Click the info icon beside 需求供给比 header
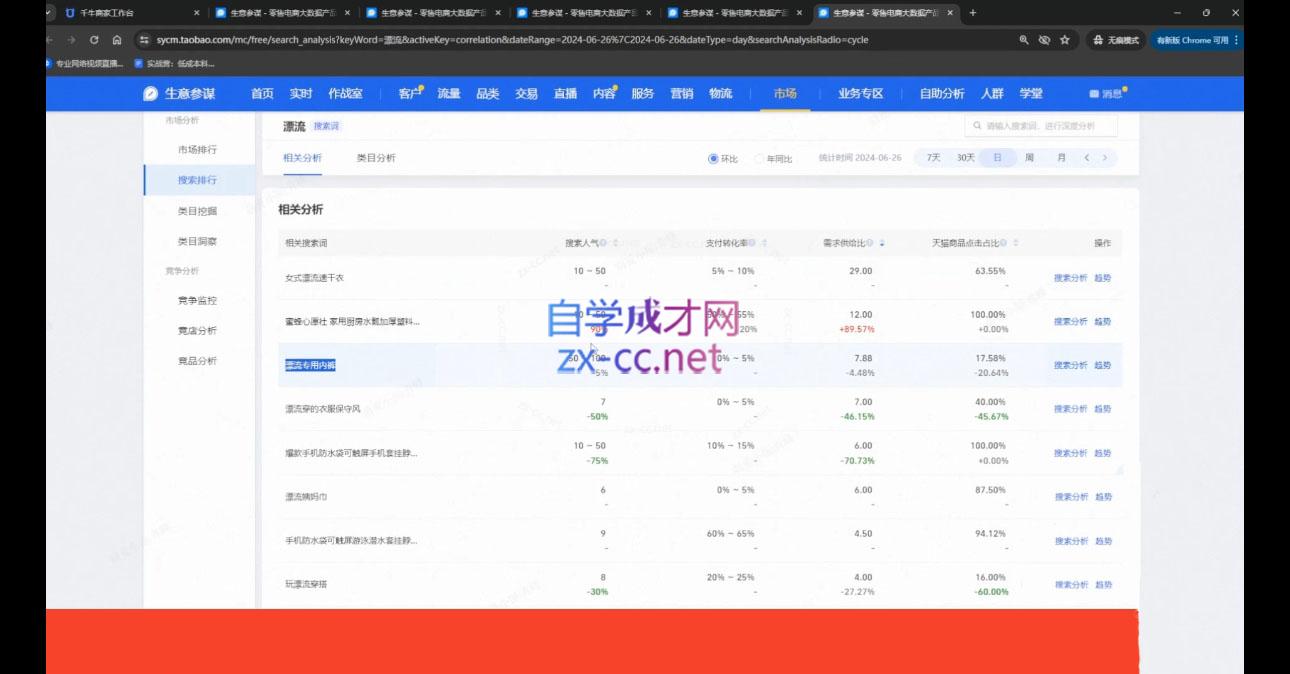This screenshot has width=1290, height=674. coord(870,243)
